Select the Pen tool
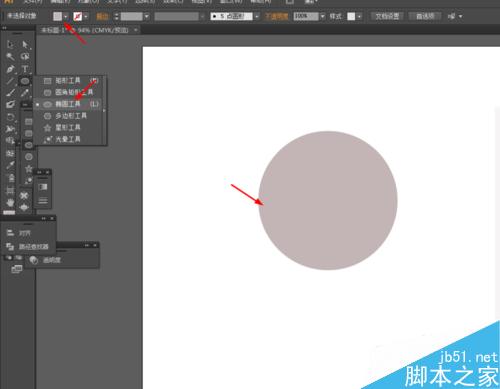 [x=10, y=69]
